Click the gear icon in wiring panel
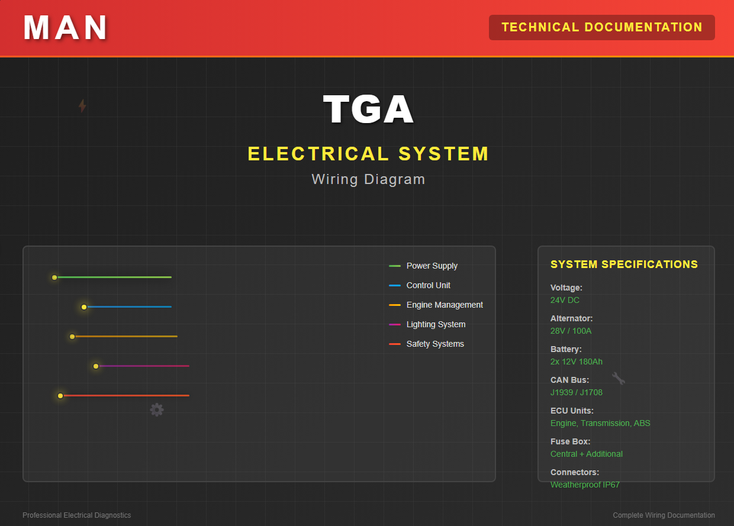Viewport: 734px width, 526px height. pyautogui.click(x=157, y=410)
